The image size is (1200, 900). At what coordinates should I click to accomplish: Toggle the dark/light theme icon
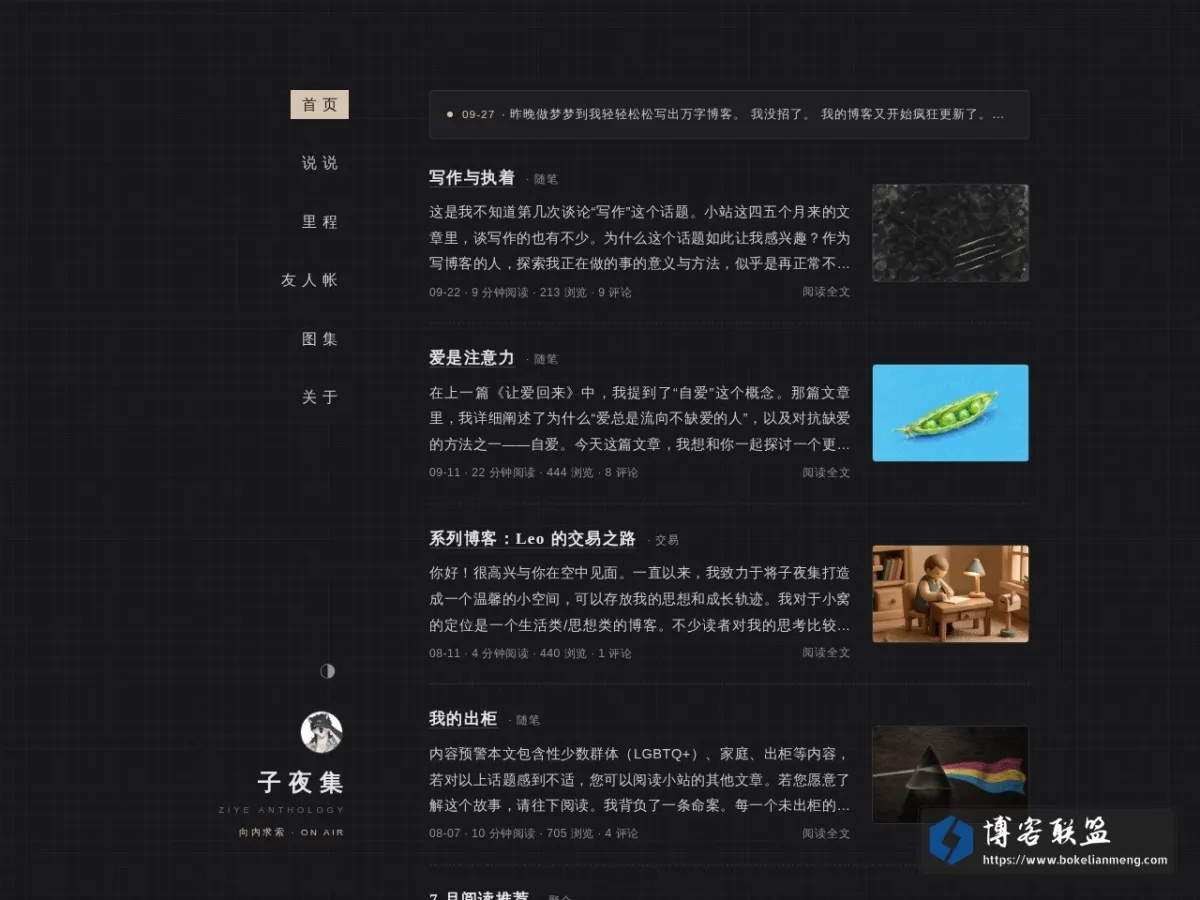pyautogui.click(x=327, y=671)
